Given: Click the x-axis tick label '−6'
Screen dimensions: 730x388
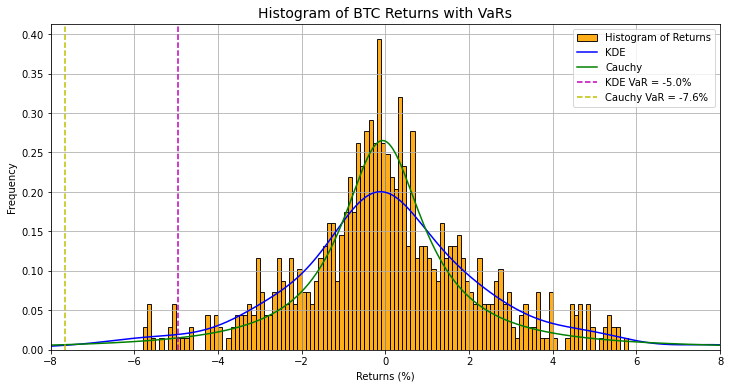Looking at the screenshot, I should click(135, 361).
